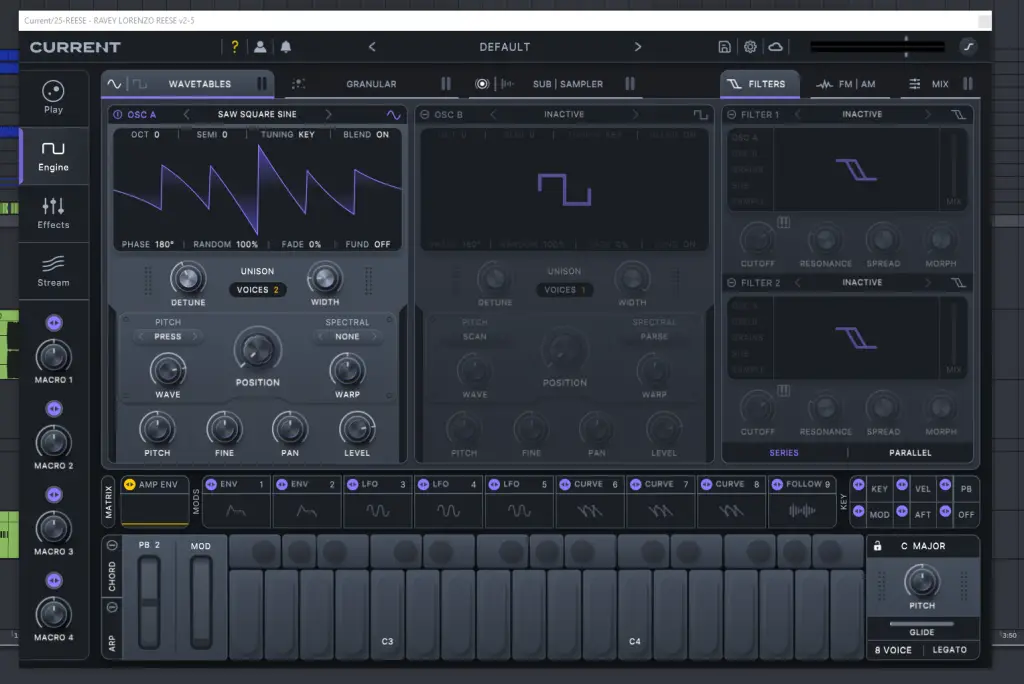Enable OSC B power button
The height and width of the screenshot is (684, 1024).
pyautogui.click(x=424, y=114)
